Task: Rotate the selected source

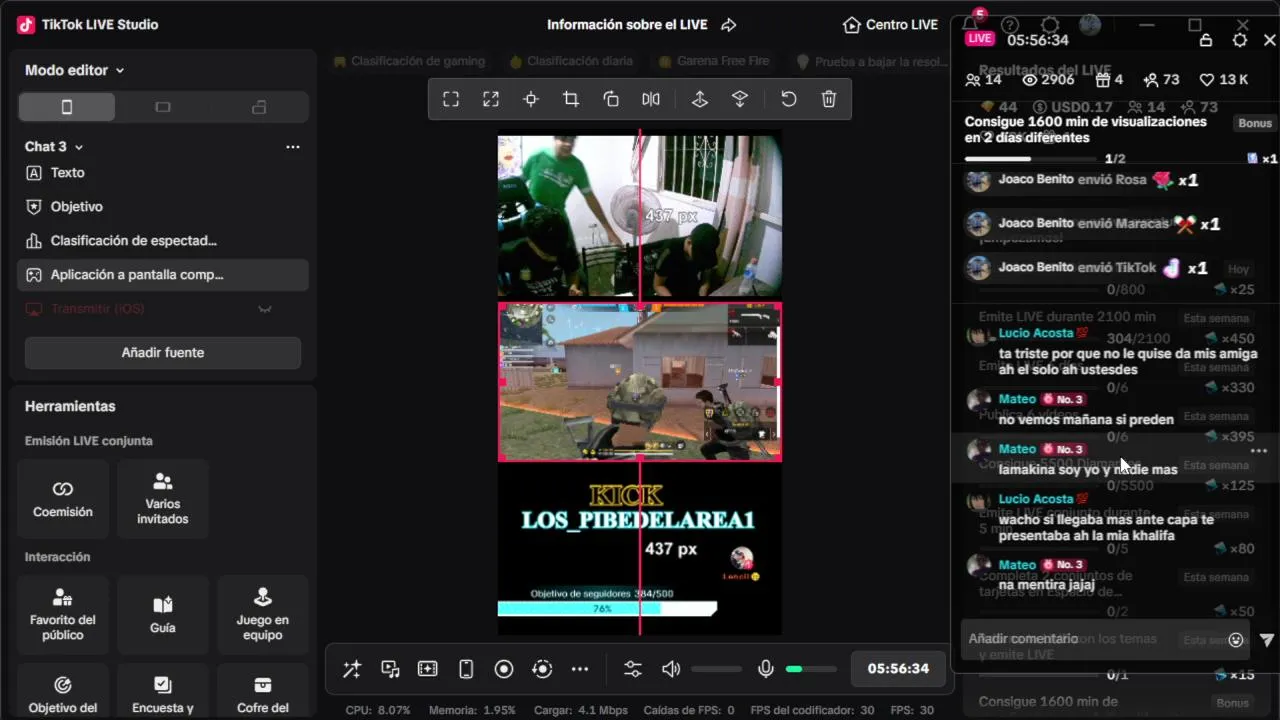Action: tap(611, 99)
